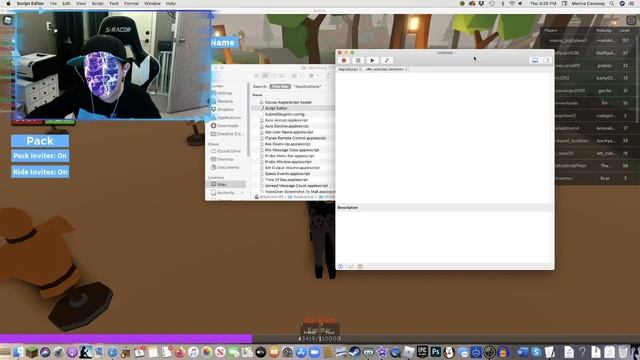Image resolution: width=640 pixels, height=360 pixels.
Task: Open the Roblox menu icon in the game window
Action: tap(7, 20)
